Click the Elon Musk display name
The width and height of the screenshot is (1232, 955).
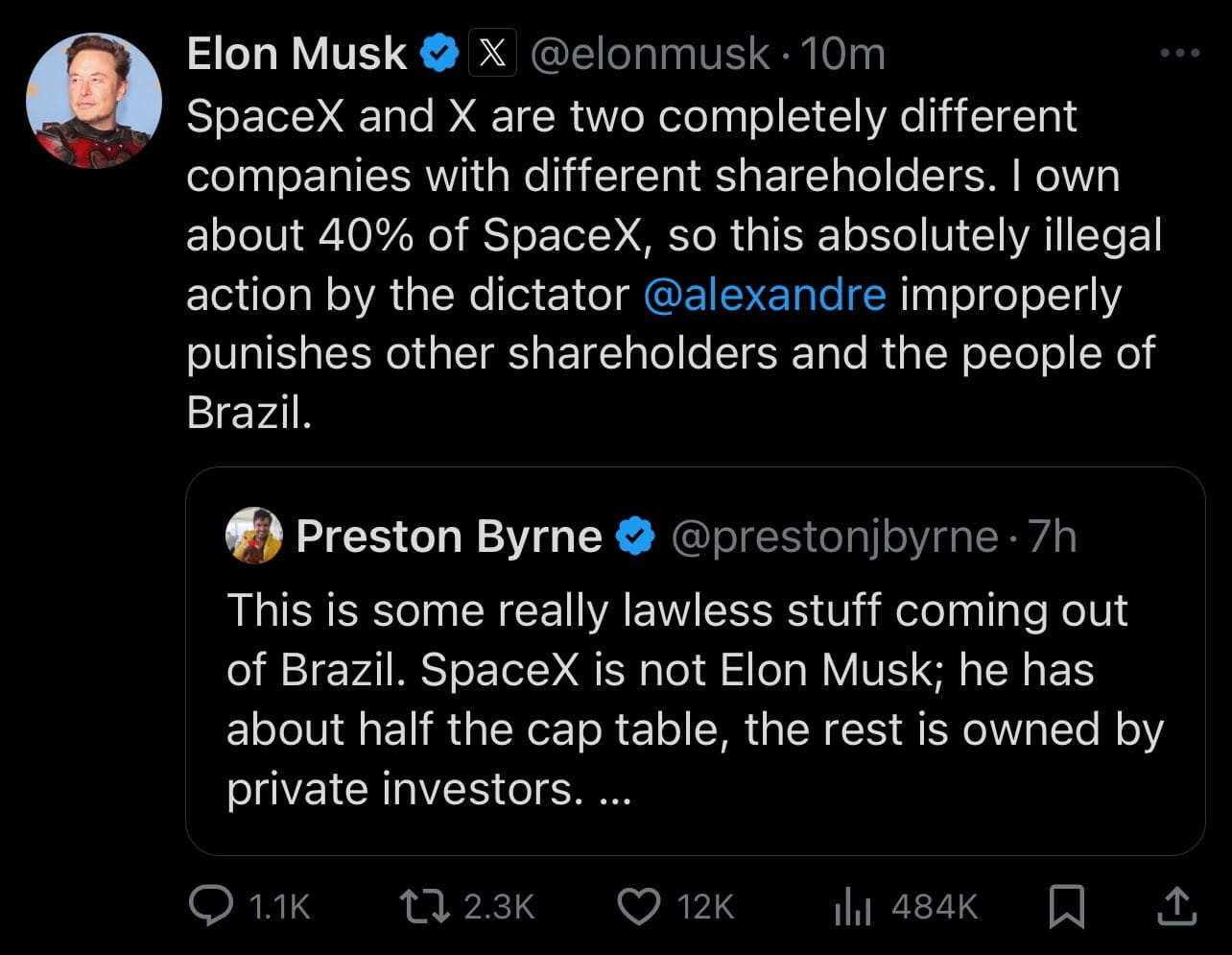pyautogui.click(x=296, y=54)
